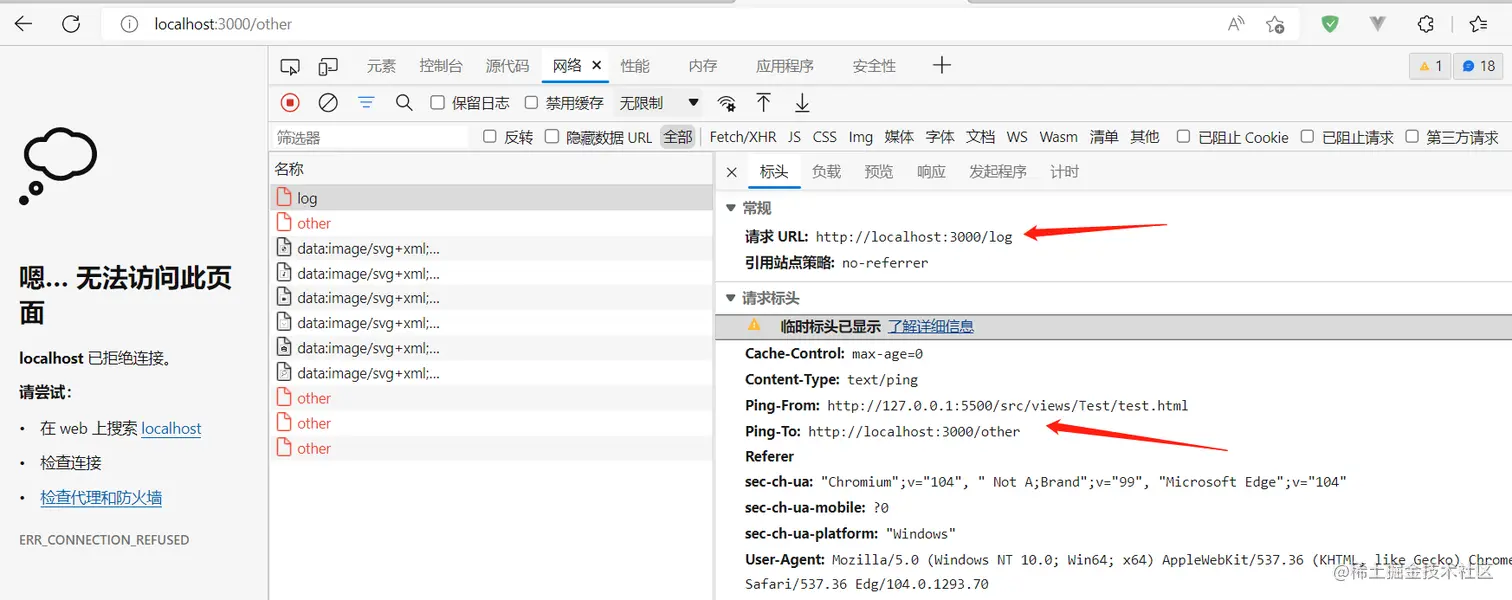The width and height of the screenshot is (1512, 600).
Task: Filter requests by Img
Action: tap(861, 137)
